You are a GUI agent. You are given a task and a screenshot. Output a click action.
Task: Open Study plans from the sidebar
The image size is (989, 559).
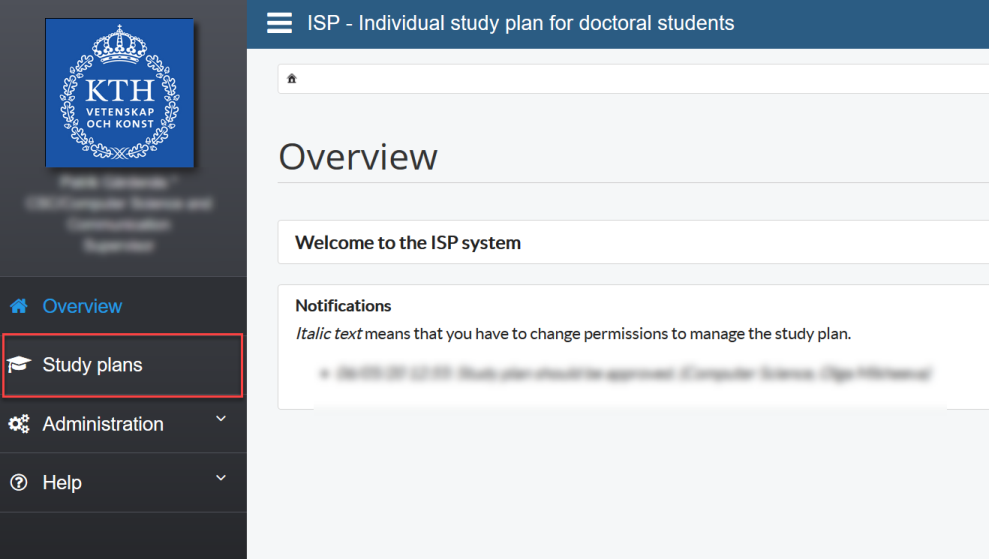[x=124, y=365]
